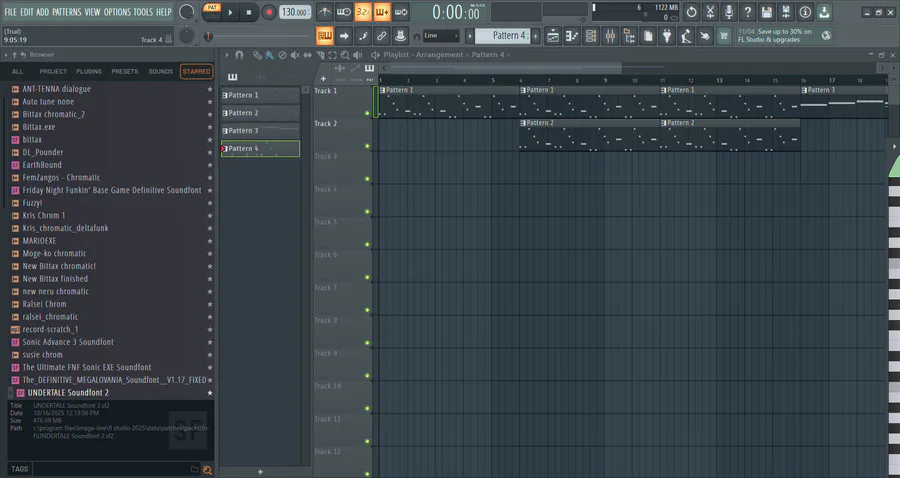The image size is (900, 478).
Task: Toggle PAT/SONG mode switch
Action: pos(212,12)
